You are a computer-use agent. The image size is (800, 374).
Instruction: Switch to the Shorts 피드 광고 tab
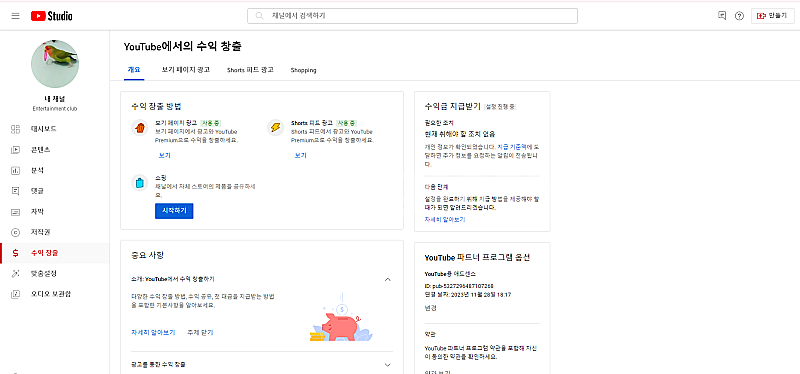point(250,70)
